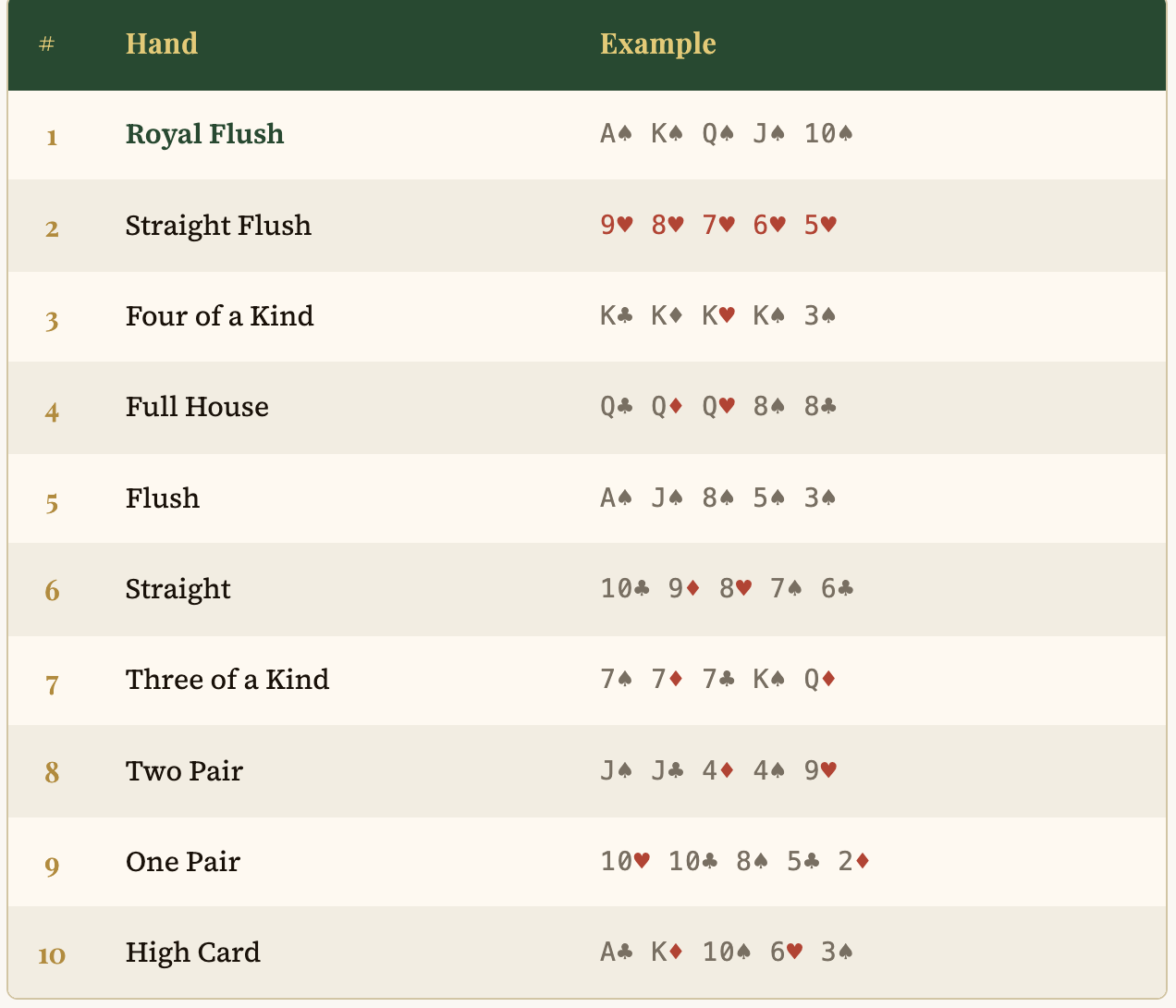Select the One Pair hand name
Screen dimensions: 1176x1008
[183, 862]
